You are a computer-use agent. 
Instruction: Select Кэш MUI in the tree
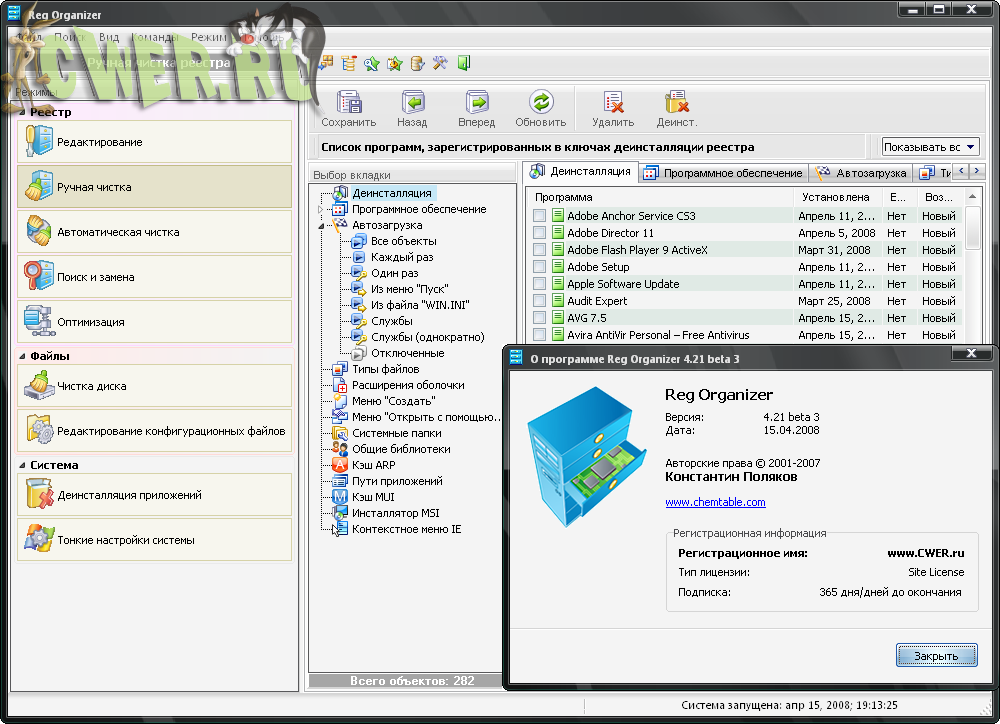pos(375,497)
